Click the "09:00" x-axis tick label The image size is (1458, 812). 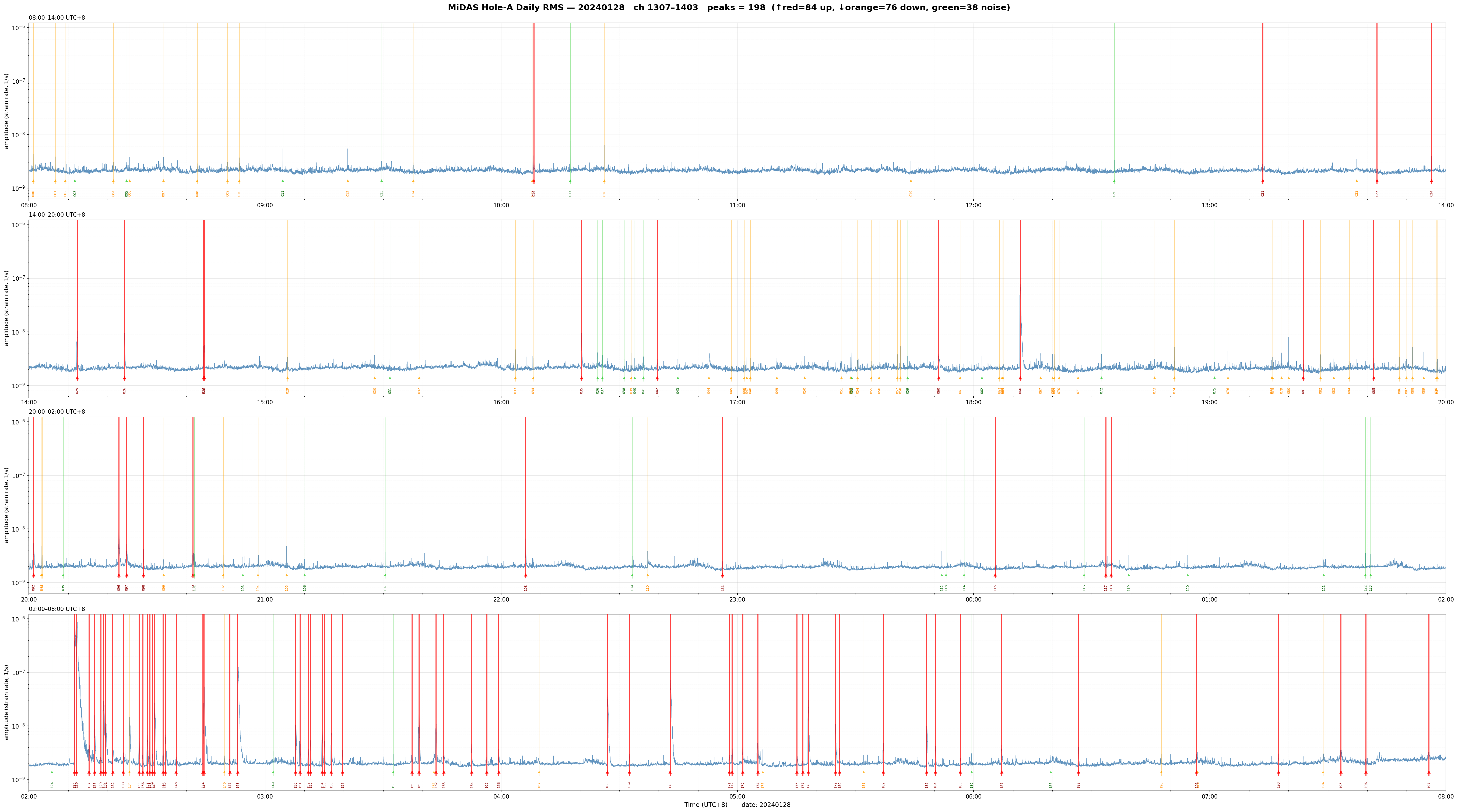(265, 205)
